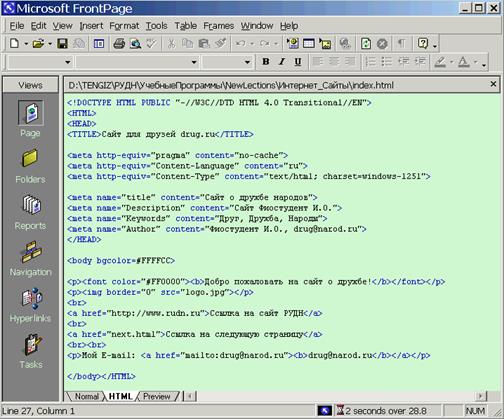Expand the style dropdown list
Viewport: 504px width, 419px height.
pyautogui.click(x=68, y=62)
